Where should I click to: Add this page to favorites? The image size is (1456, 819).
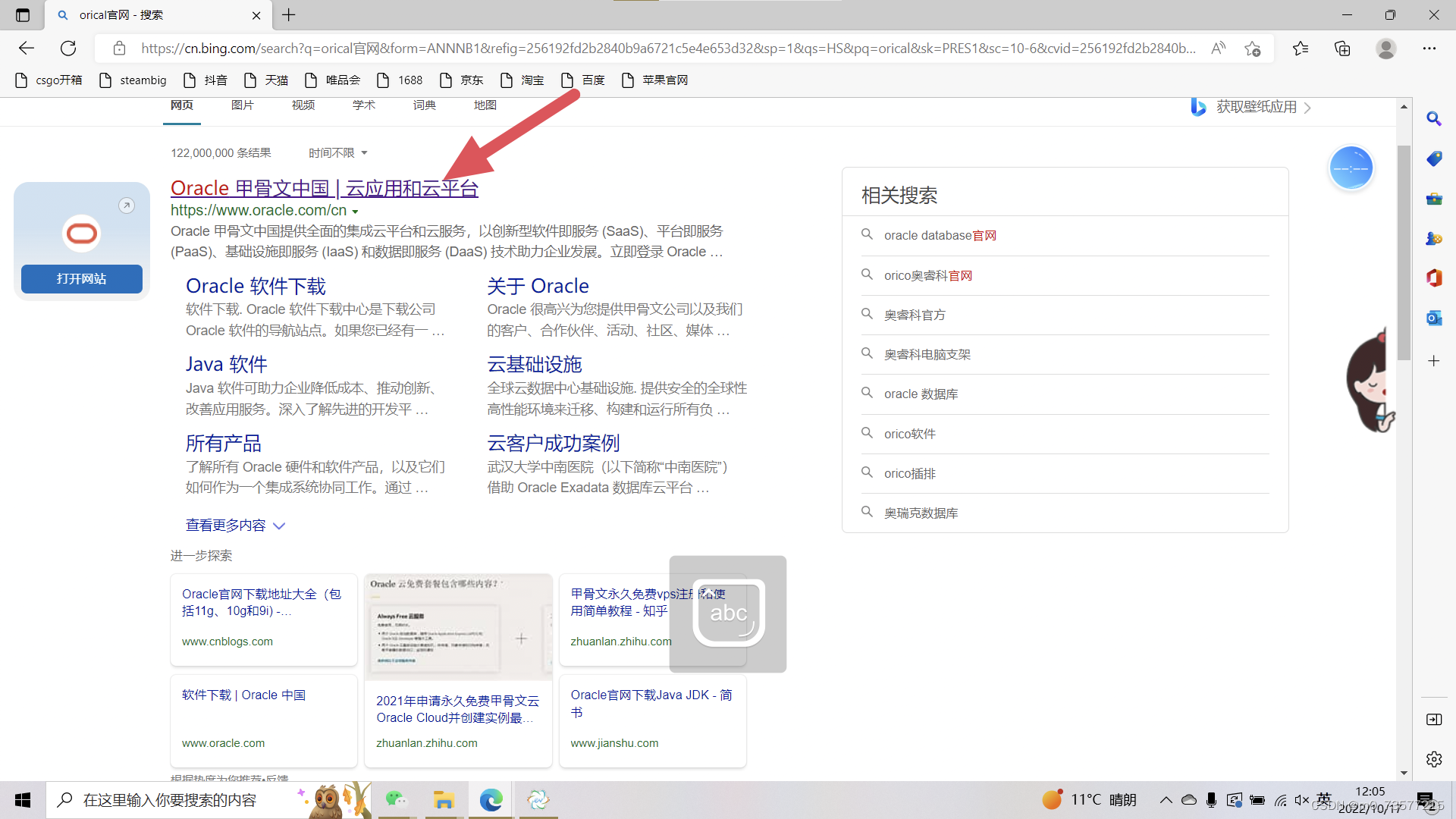click(x=1252, y=49)
